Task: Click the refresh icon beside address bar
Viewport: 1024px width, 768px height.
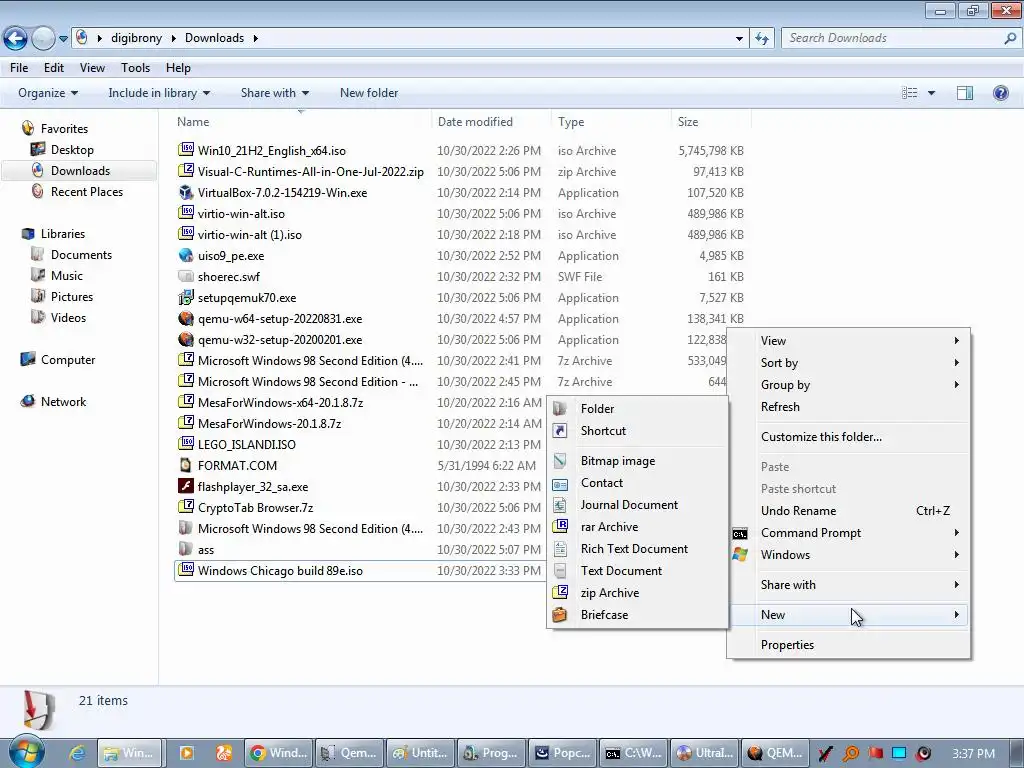Action: 761,39
